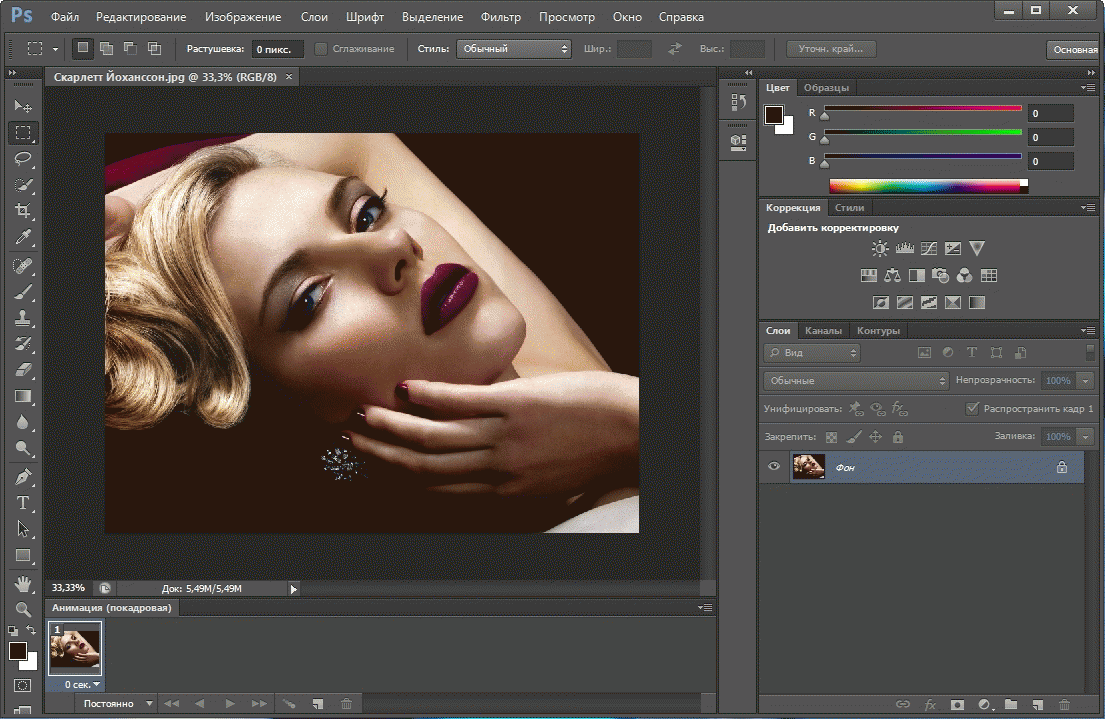Add a Levels adjustment
This screenshot has width=1105, height=719.
point(904,248)
